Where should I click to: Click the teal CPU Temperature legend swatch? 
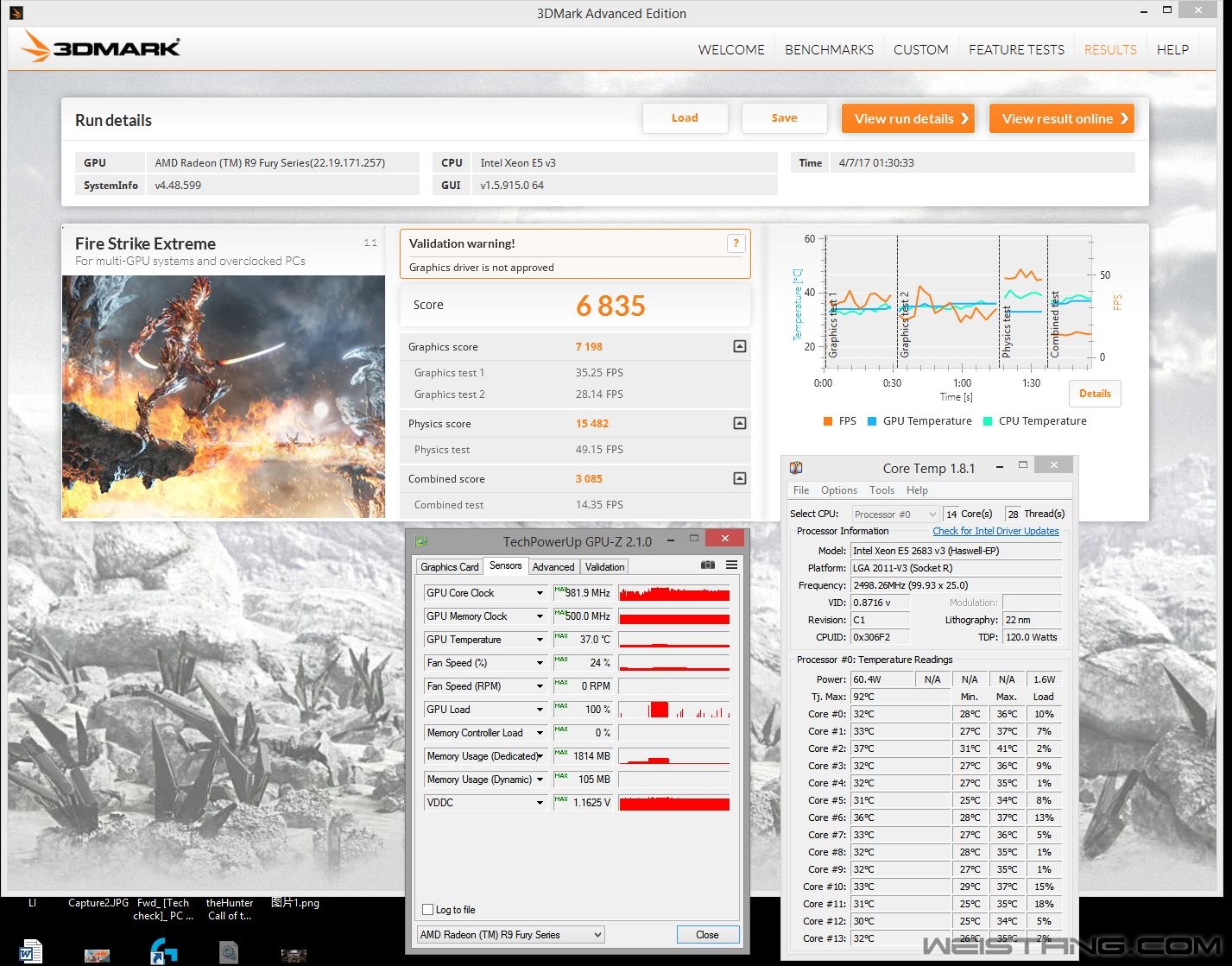988,421
